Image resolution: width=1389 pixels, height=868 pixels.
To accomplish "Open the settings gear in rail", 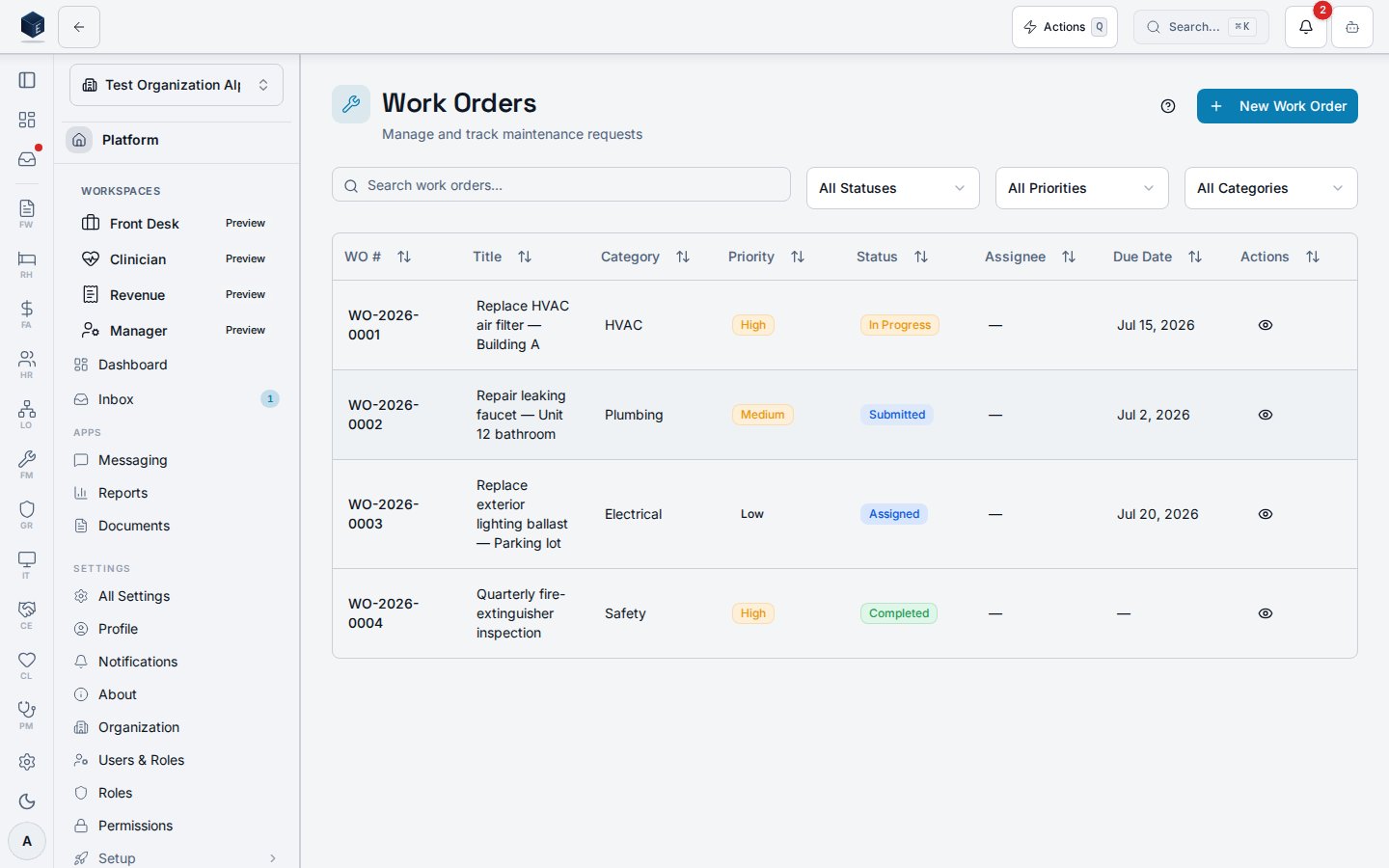I will tap(27, 762).
